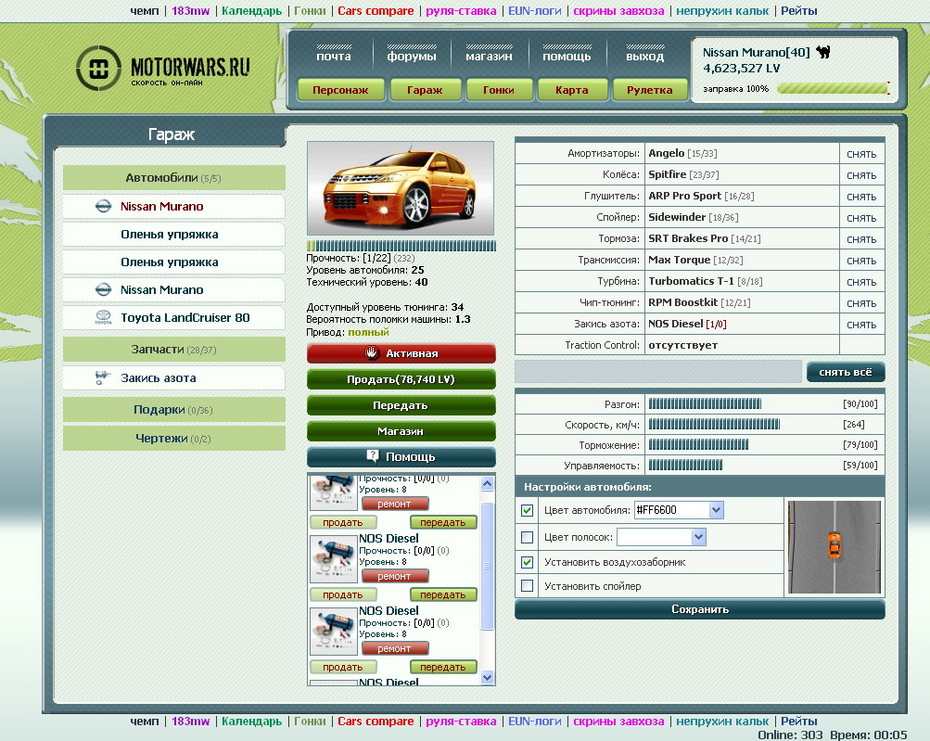930x741 pixels.
Task: Tick the Цвет автомобиля checkbox
Action: pos(527,510)
